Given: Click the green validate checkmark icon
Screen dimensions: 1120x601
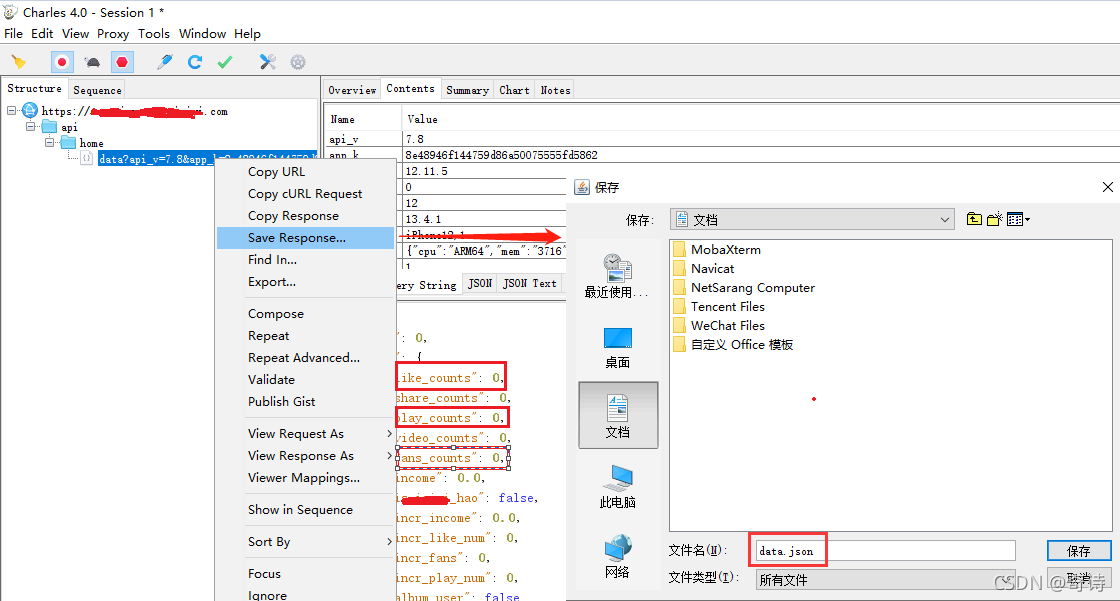Looking at the screenshot, I should coord(225,62).
